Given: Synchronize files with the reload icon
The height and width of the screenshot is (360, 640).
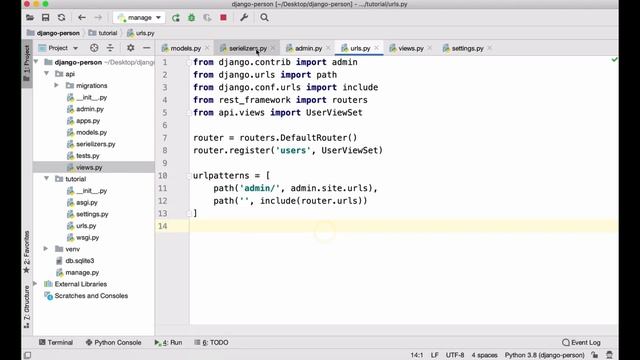Looking at the screenshot, I should [x=61, y=18].
